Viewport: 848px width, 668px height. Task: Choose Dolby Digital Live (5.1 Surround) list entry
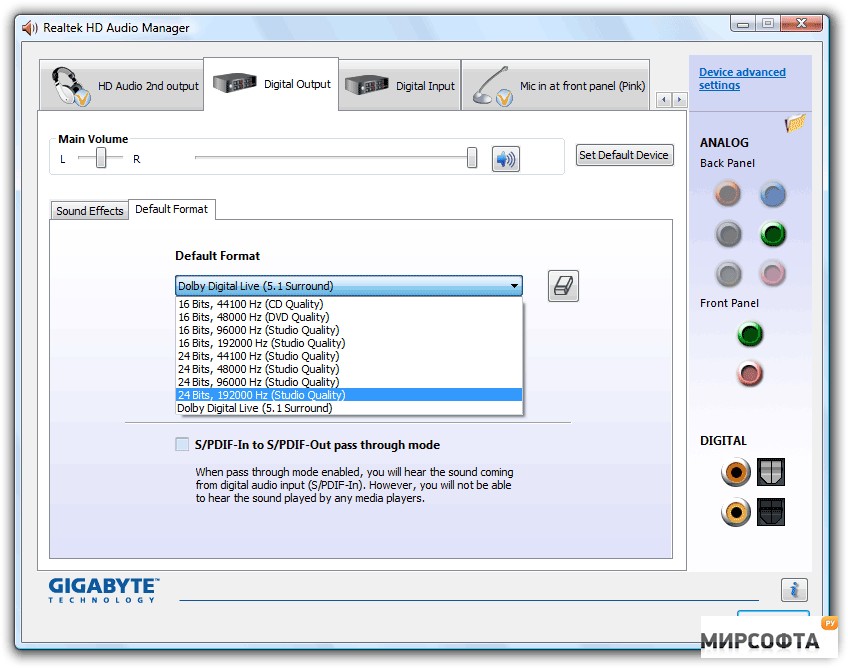(349, 408)
